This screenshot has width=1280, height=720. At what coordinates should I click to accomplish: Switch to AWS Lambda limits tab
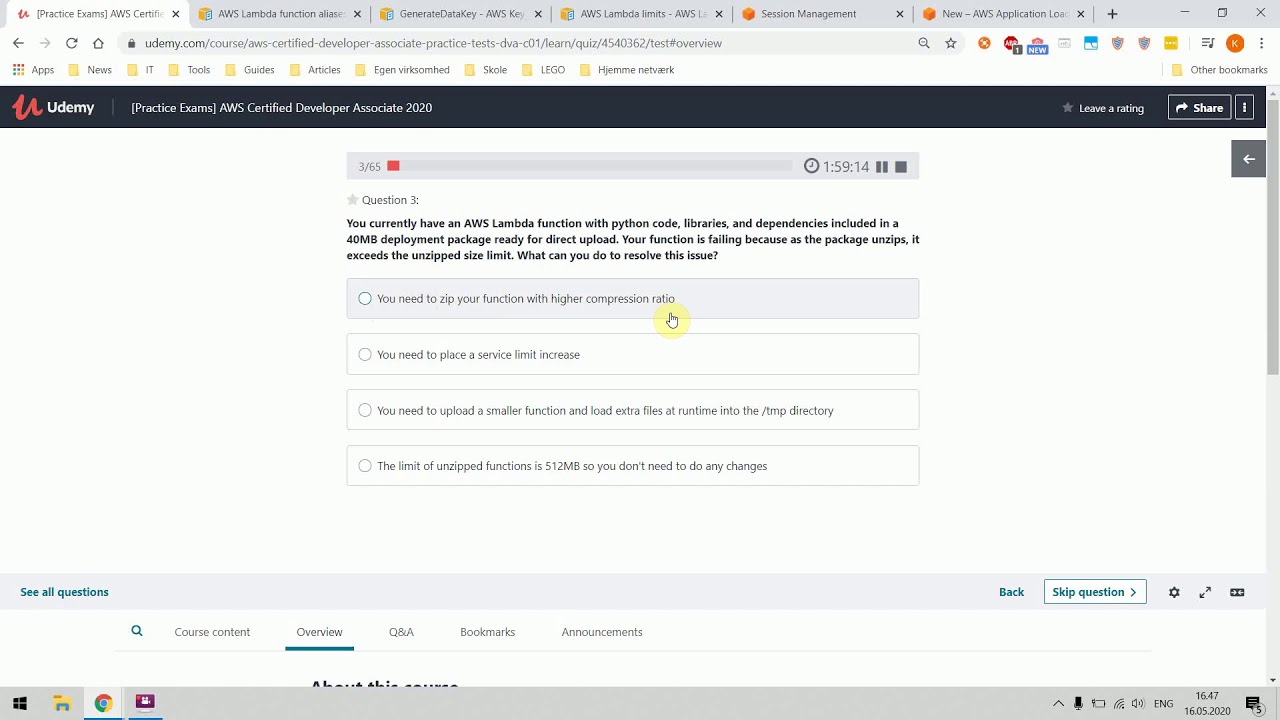(x=642, y=14)
